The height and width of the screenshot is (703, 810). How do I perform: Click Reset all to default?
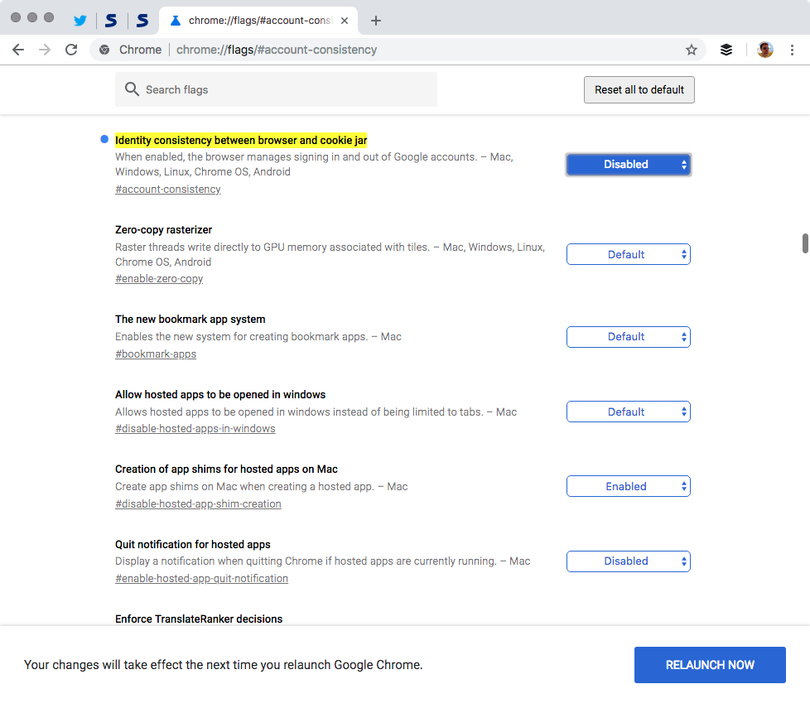pyautogui.click(x=639, y=89)
